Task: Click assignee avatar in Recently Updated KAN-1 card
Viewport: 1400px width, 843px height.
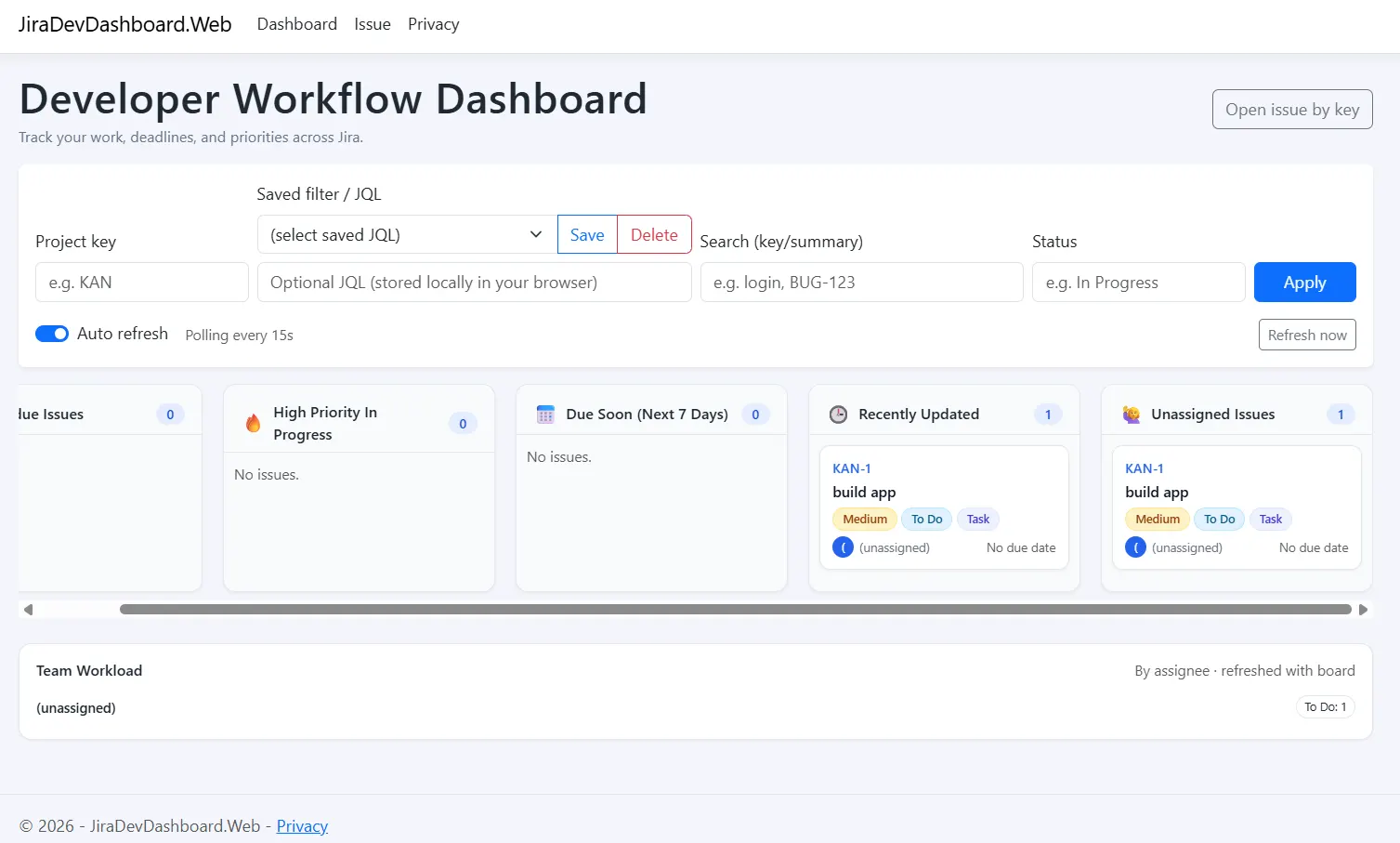Action: tap(843, 547)
